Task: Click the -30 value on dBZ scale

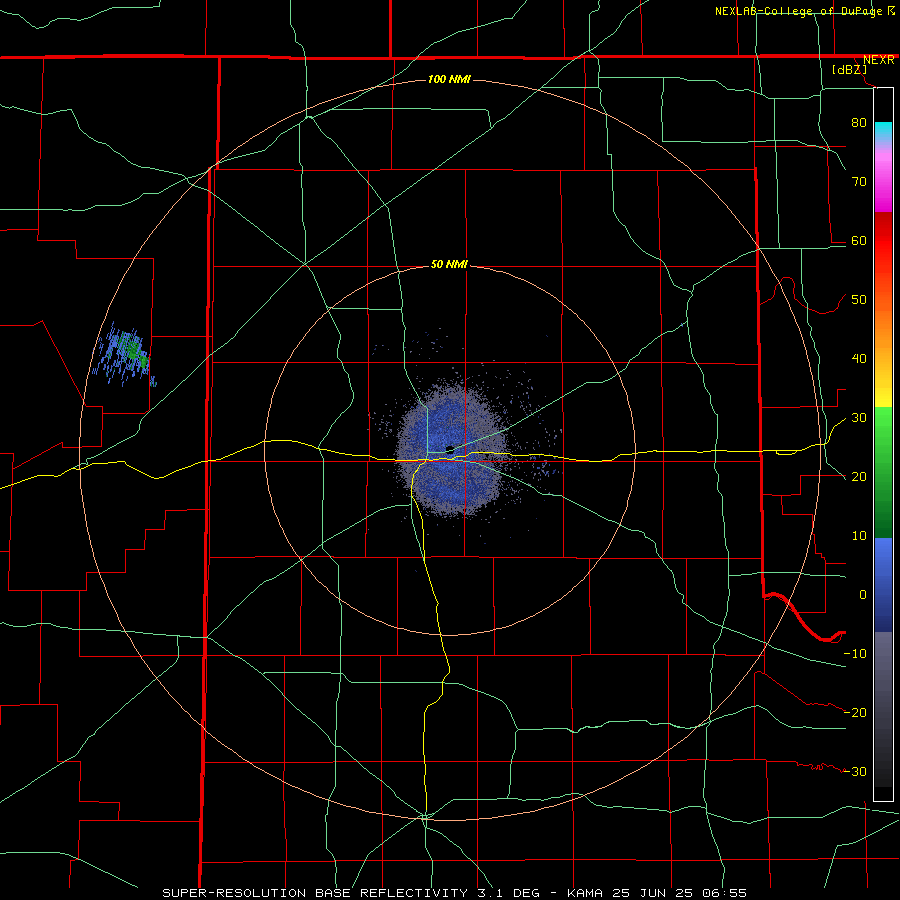Action: (855, 773)
